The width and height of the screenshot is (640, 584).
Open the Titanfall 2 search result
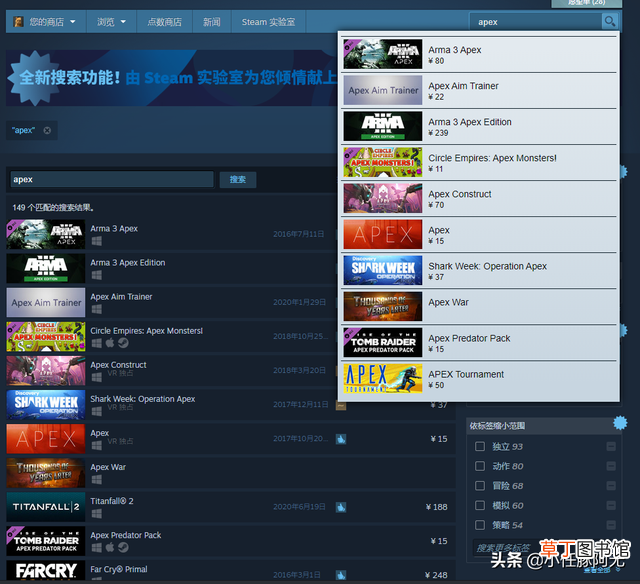(231, 507)
